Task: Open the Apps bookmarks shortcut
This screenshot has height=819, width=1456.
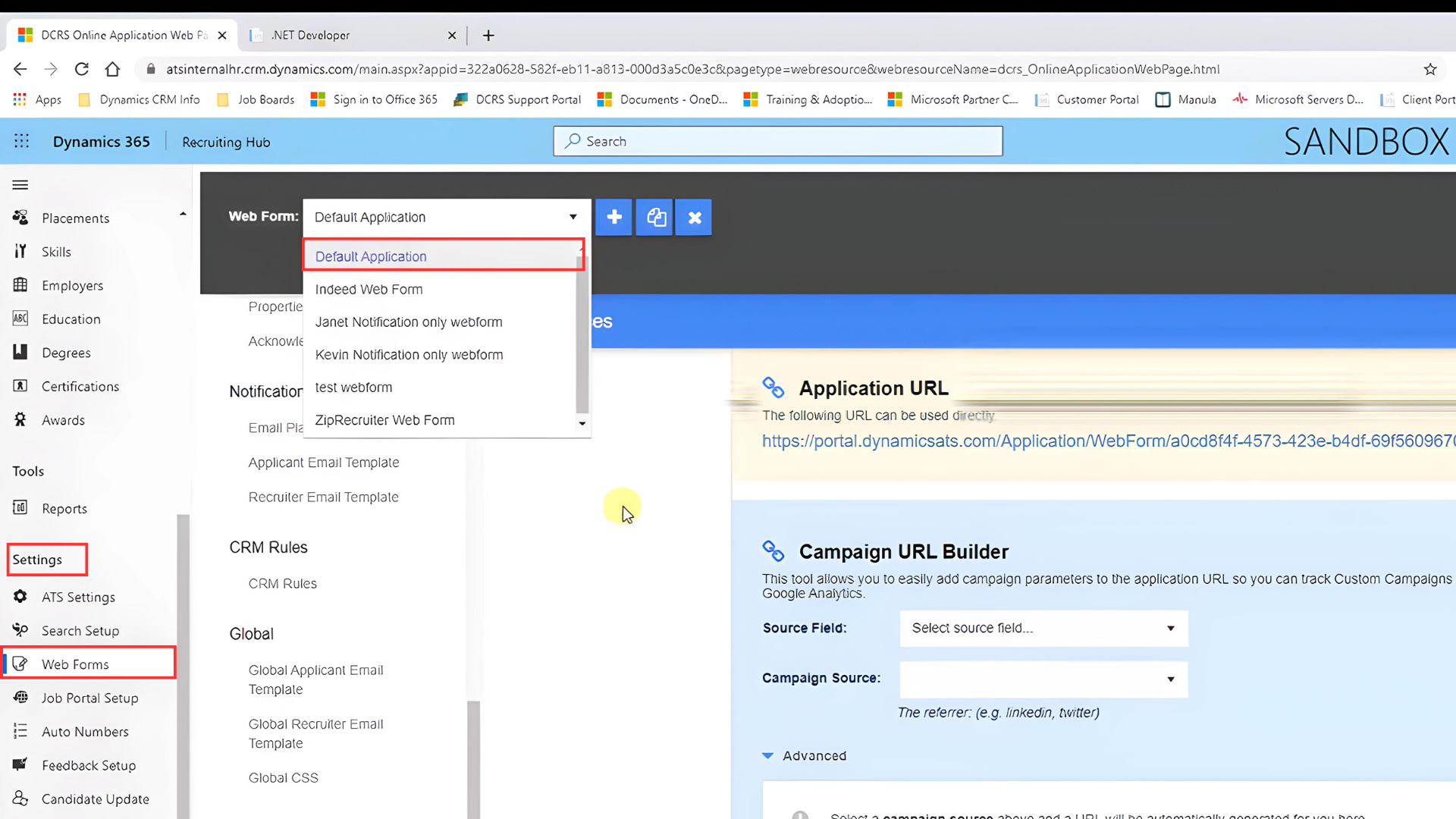Action: coord(37,100)
